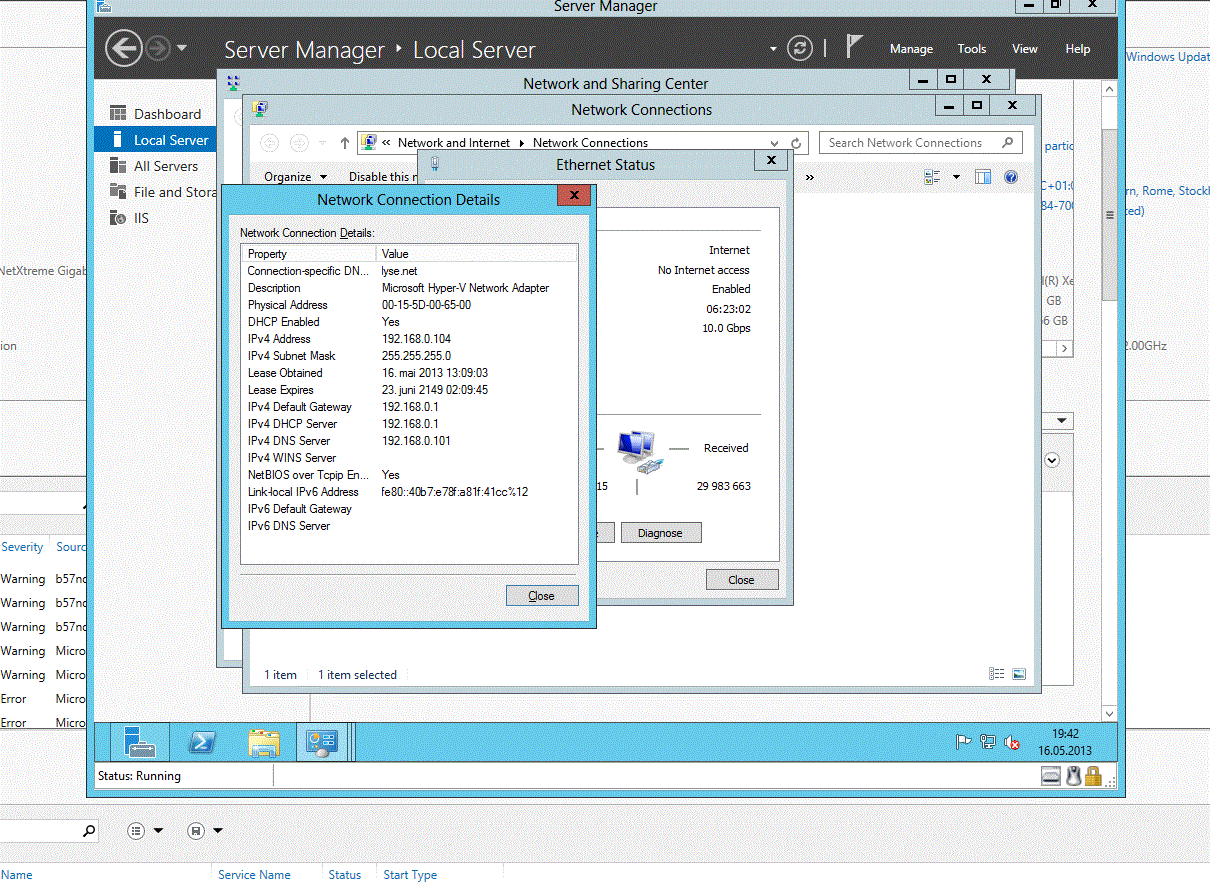This screenshot has width=1210, height=886.
Task: Click the search magnifier in Network Connections
Action: 1008,143
